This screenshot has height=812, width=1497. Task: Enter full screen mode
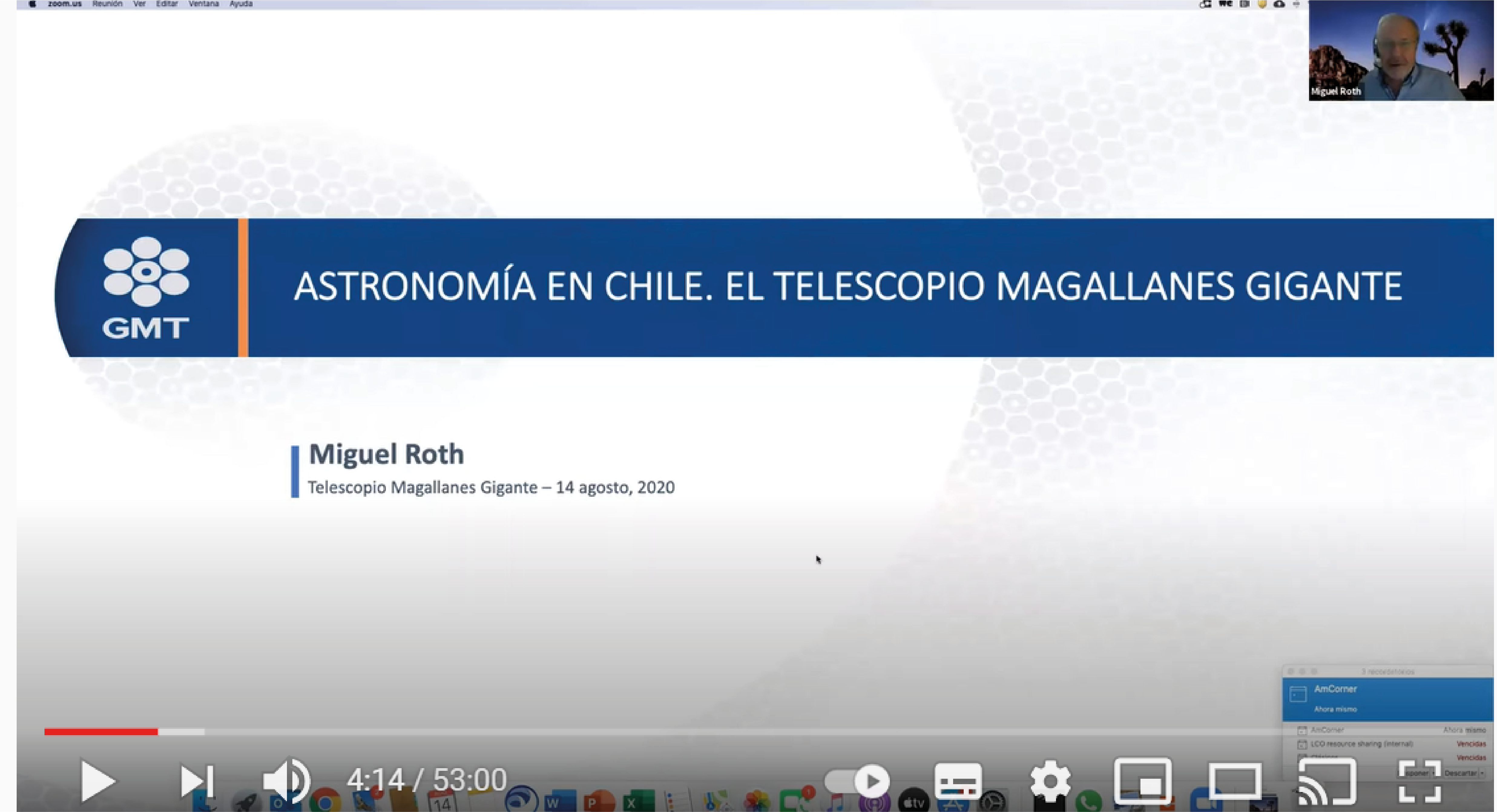(1419, 781)
